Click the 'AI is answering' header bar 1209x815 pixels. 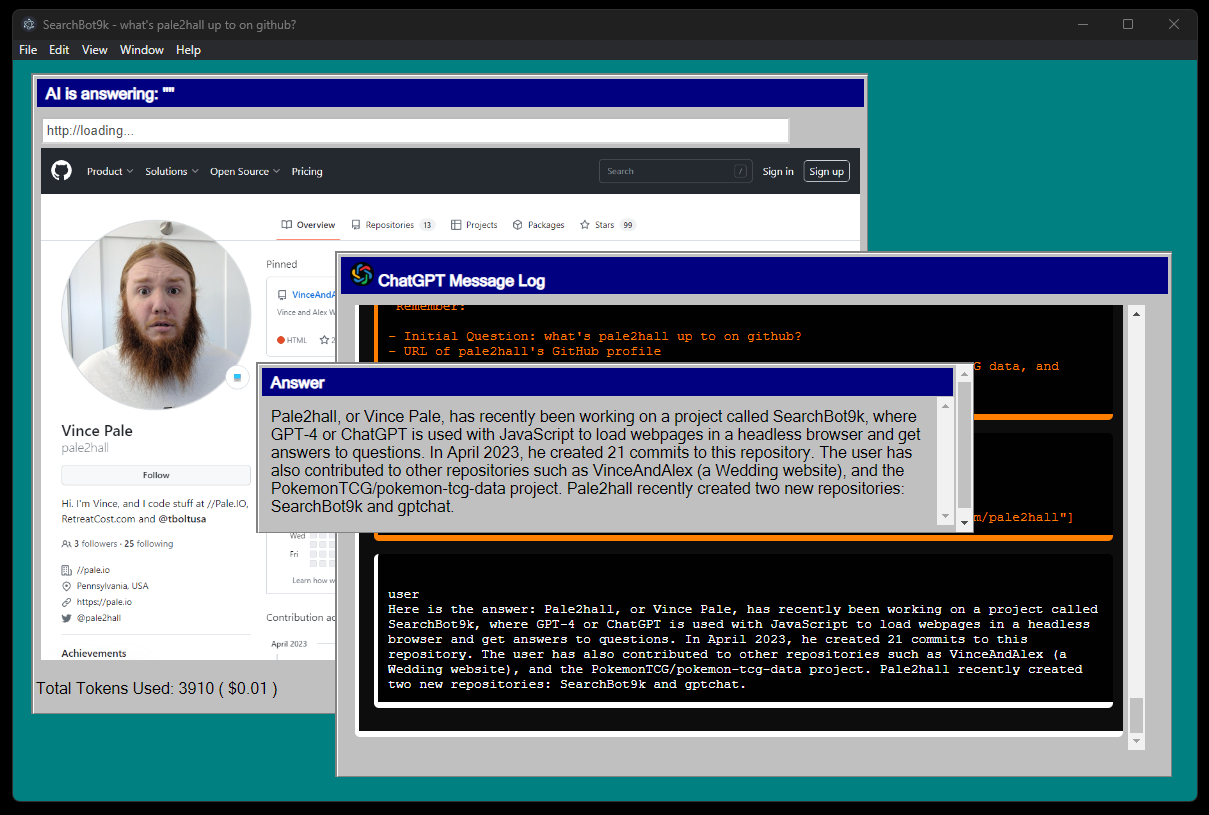coord(450,94)
